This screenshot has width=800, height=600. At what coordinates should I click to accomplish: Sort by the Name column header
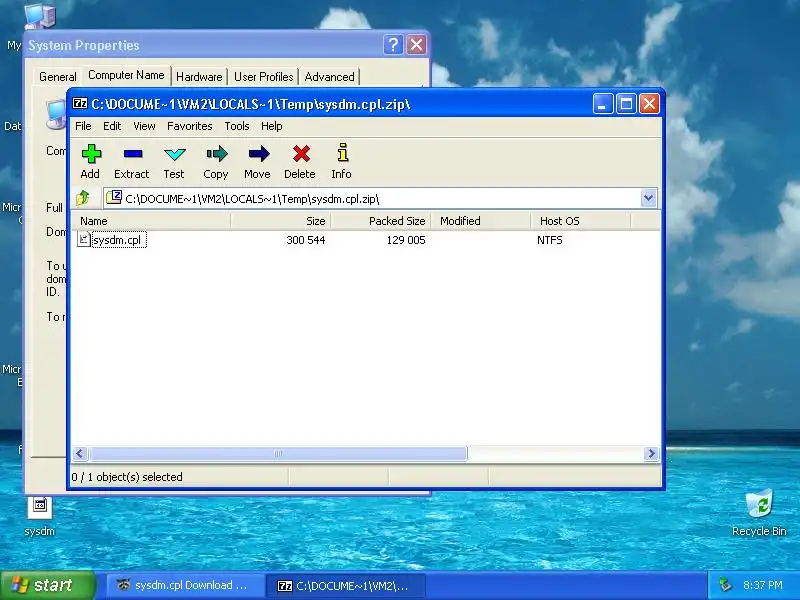tap(151, 221)
